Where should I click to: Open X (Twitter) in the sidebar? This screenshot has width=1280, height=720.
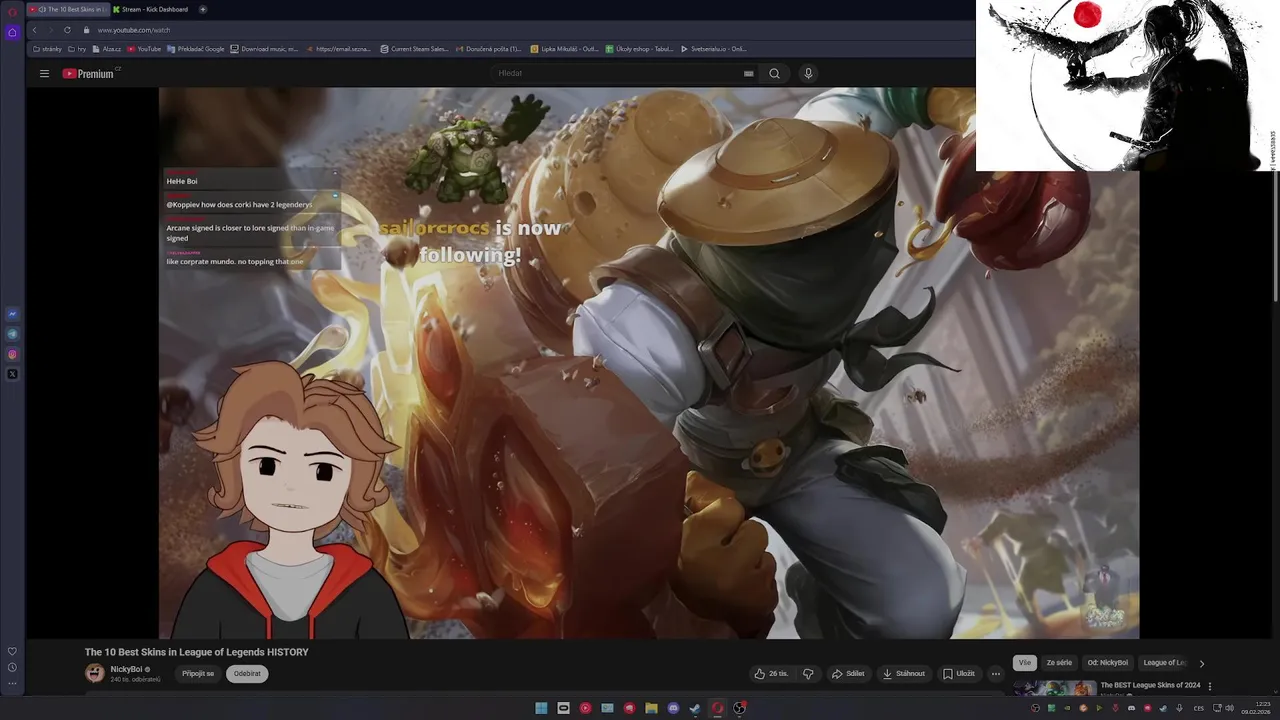[12, 374]
